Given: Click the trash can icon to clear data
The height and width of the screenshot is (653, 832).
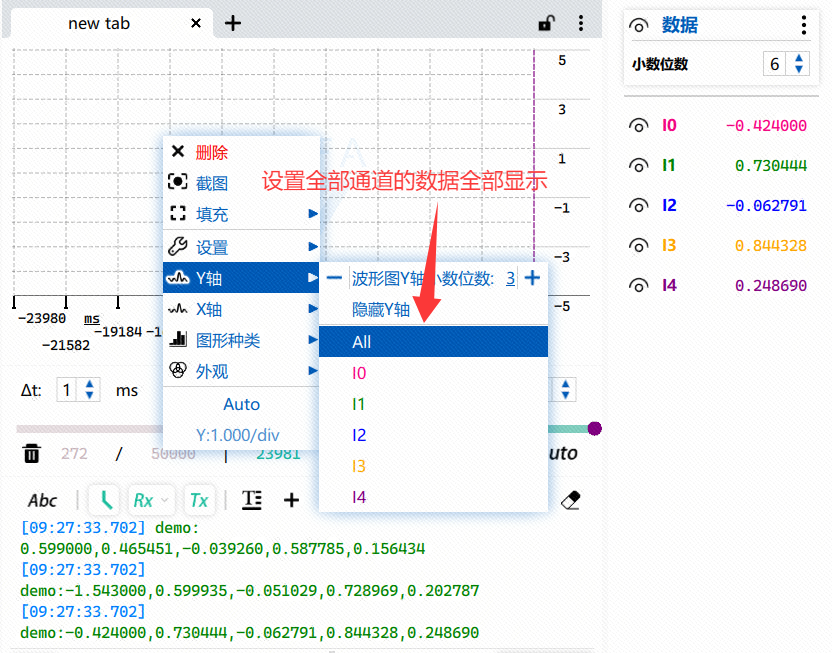Looking at the screenshot, I should (31, 454).
